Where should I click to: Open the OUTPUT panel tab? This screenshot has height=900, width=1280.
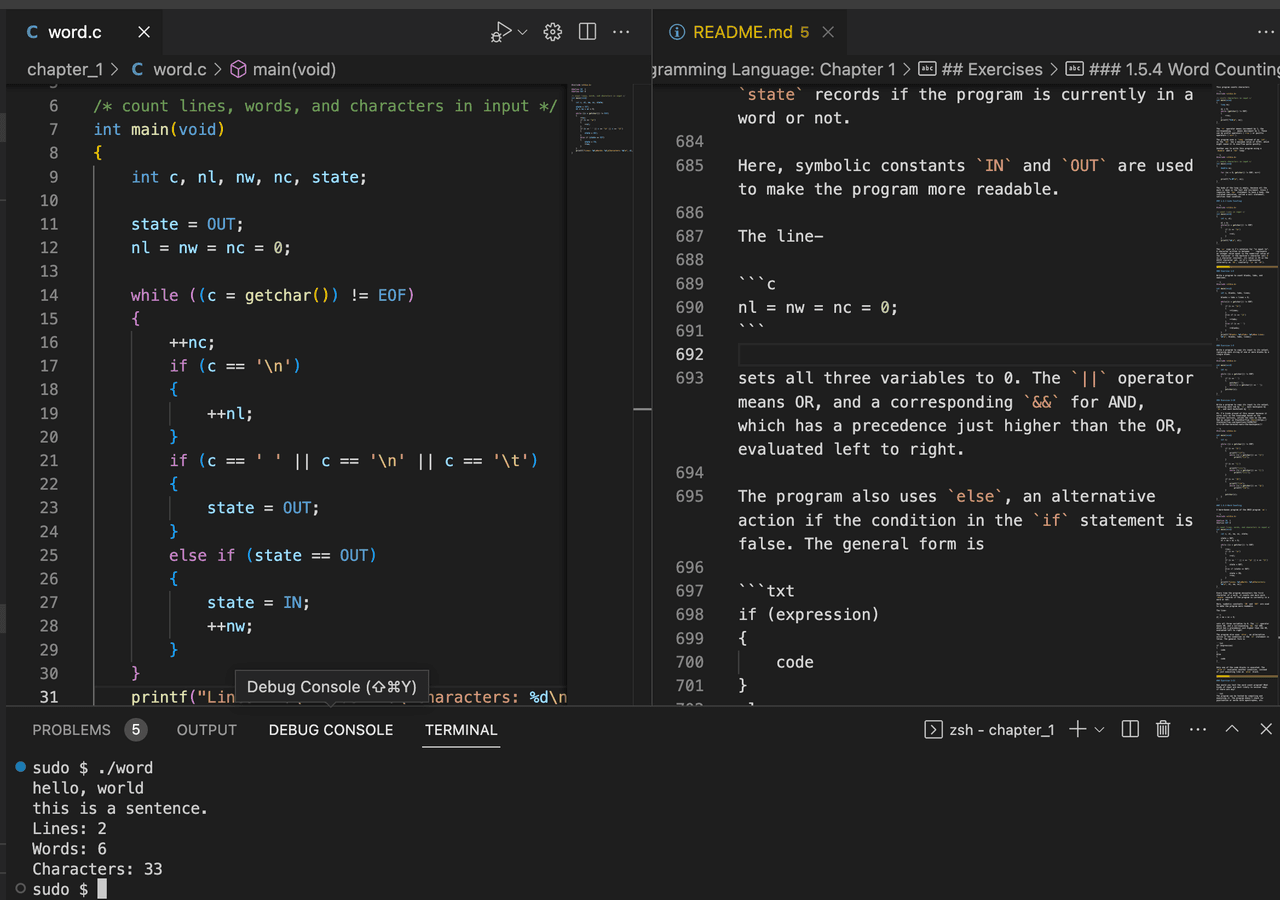(207, 730)
